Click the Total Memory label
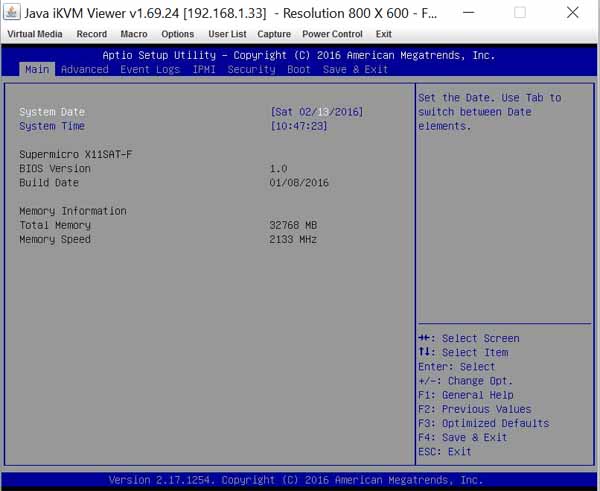This screenshot has height=491, width=600. (x=55, y=225)
